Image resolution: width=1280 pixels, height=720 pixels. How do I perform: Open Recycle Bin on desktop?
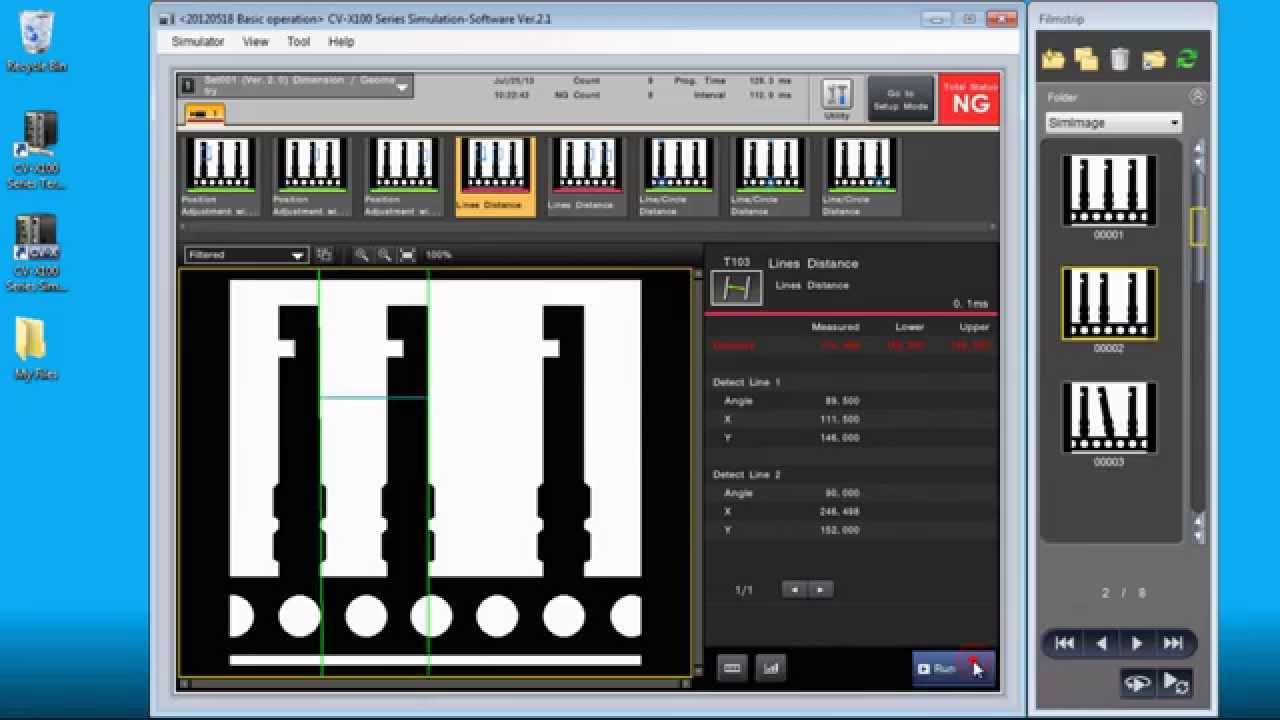point(37,41)
